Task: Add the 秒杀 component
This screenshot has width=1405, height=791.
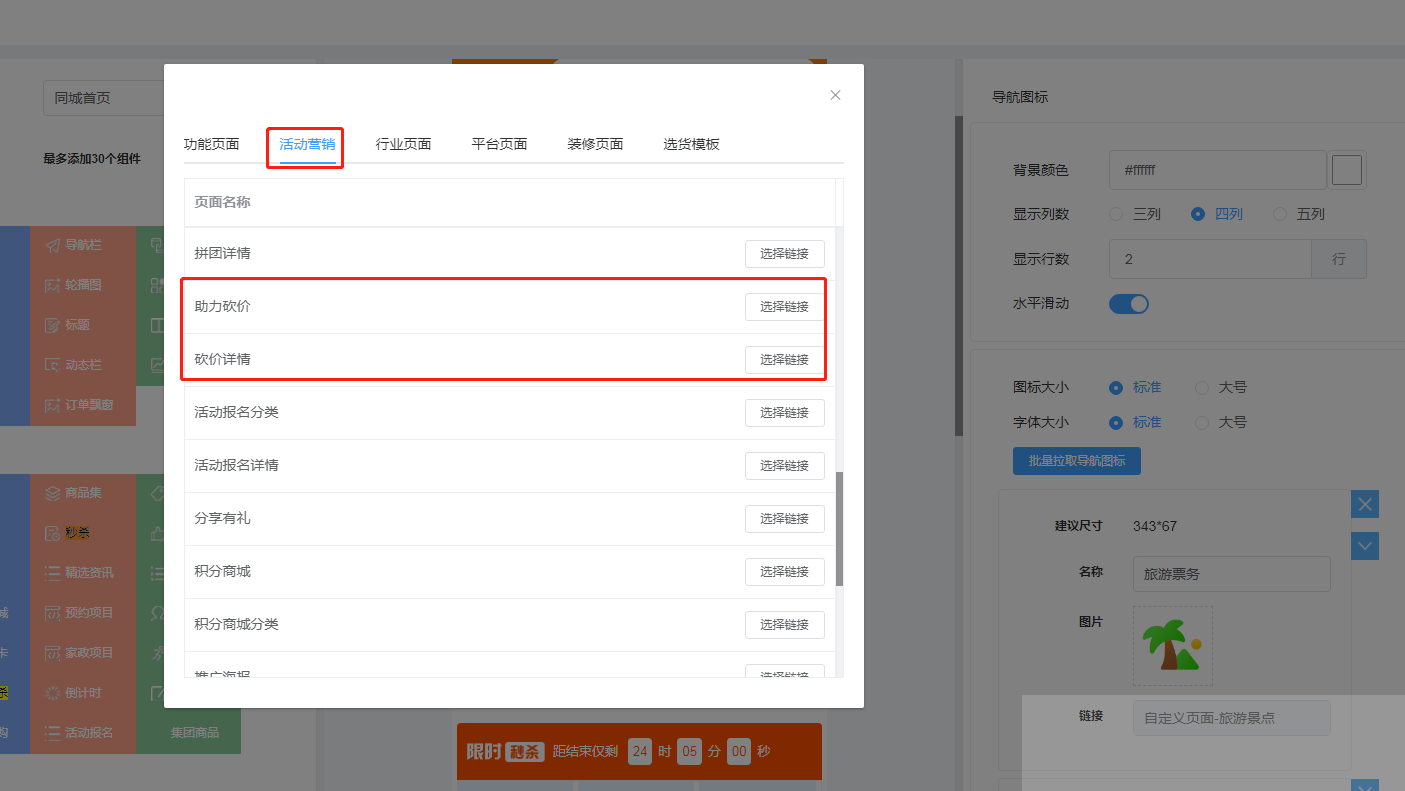Action: (x=82, y=533)
